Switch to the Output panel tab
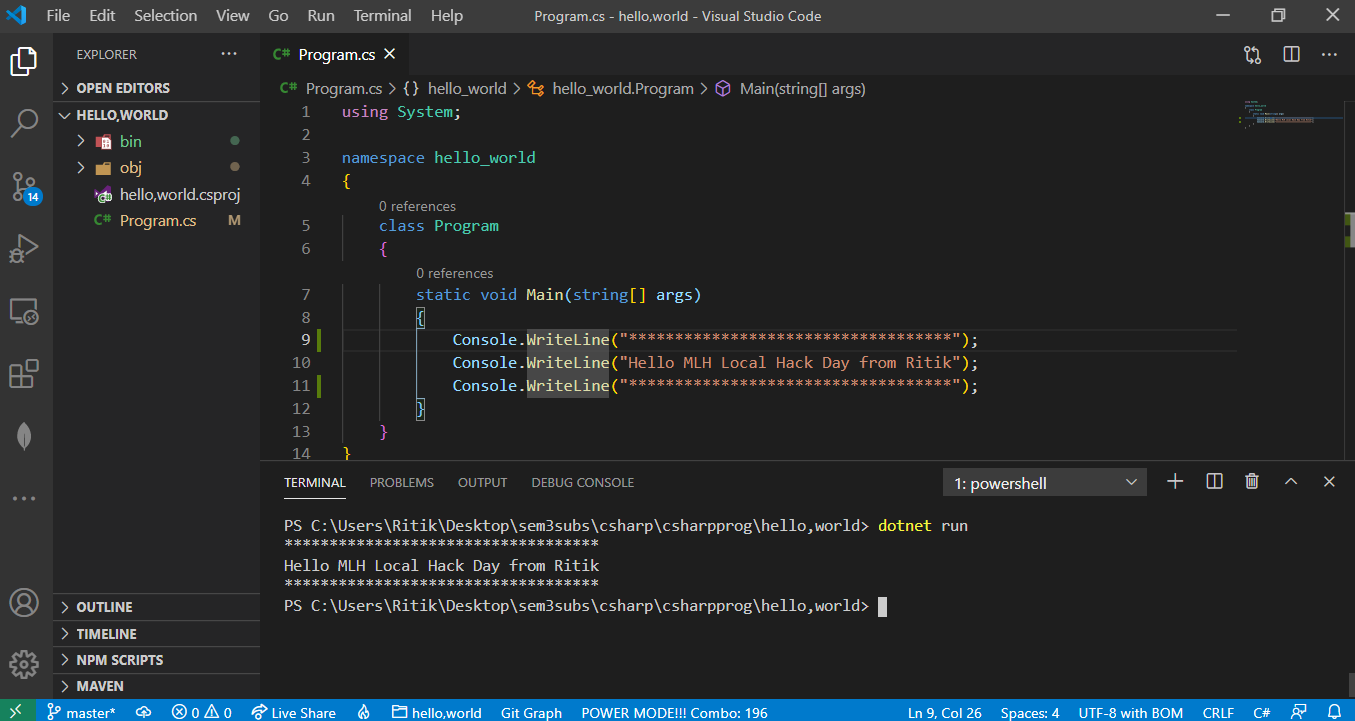The height and width of the screenshot is (721, 1355). pos(483,482)
